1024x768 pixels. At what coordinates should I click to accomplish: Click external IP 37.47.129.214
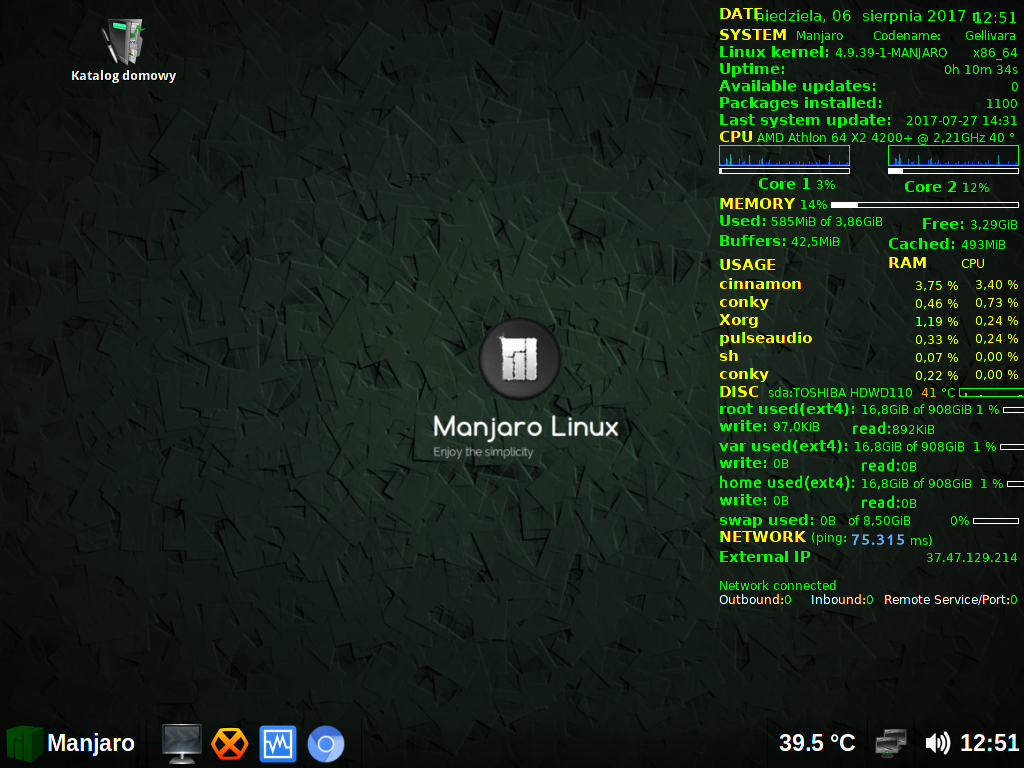(972, 558)
